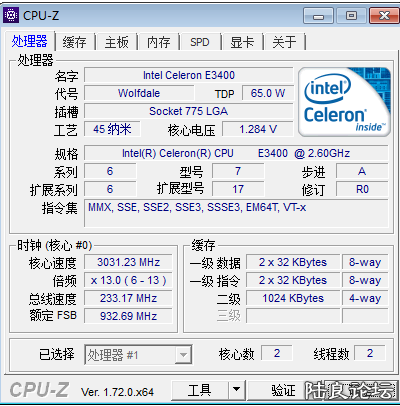
Task: Click the instruction set list MMX, SSE...
Action: tap(236, 213)
